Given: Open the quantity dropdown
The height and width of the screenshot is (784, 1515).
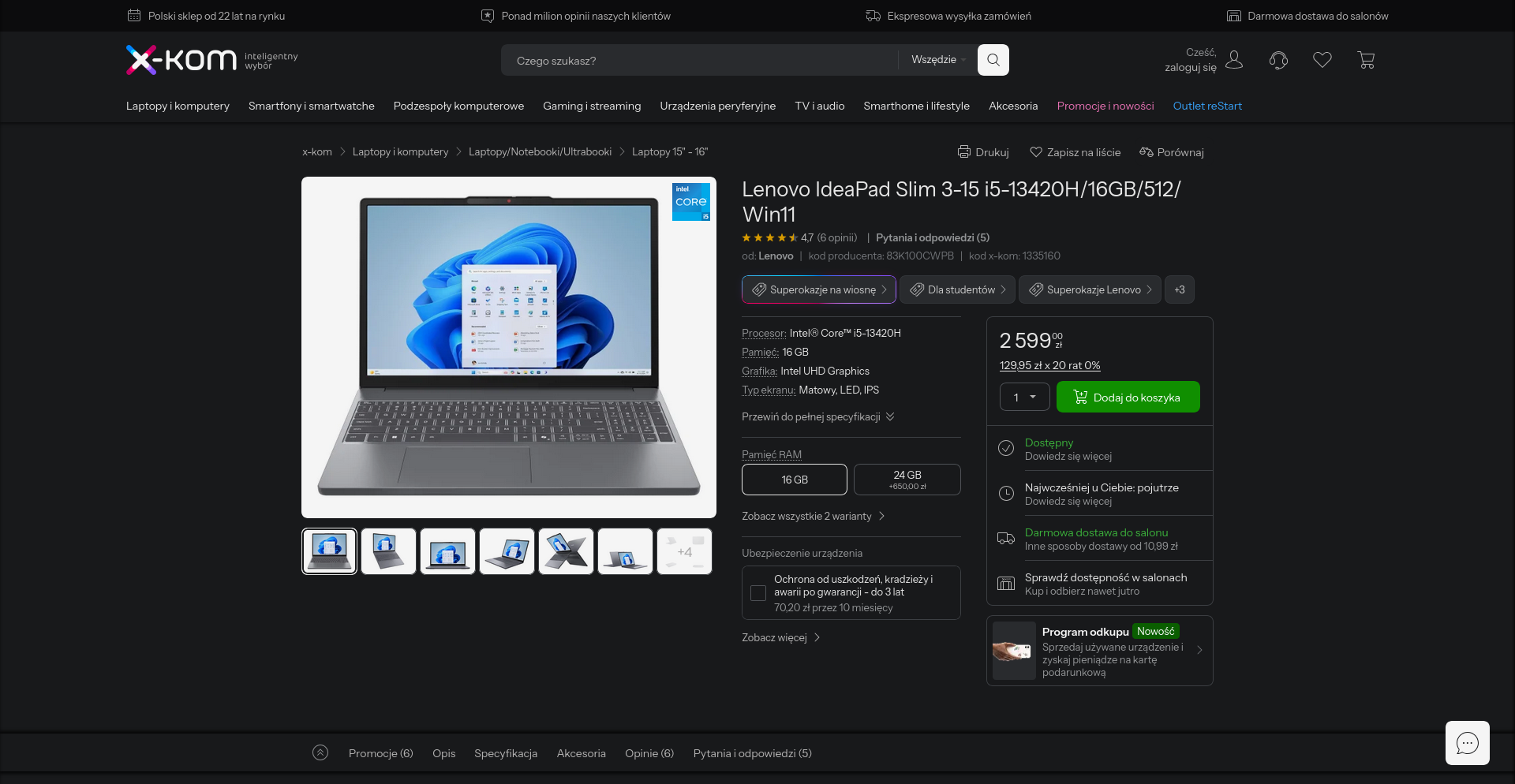Looking at the screenshot, I should pyautogui.click(x=1025, y=397).
